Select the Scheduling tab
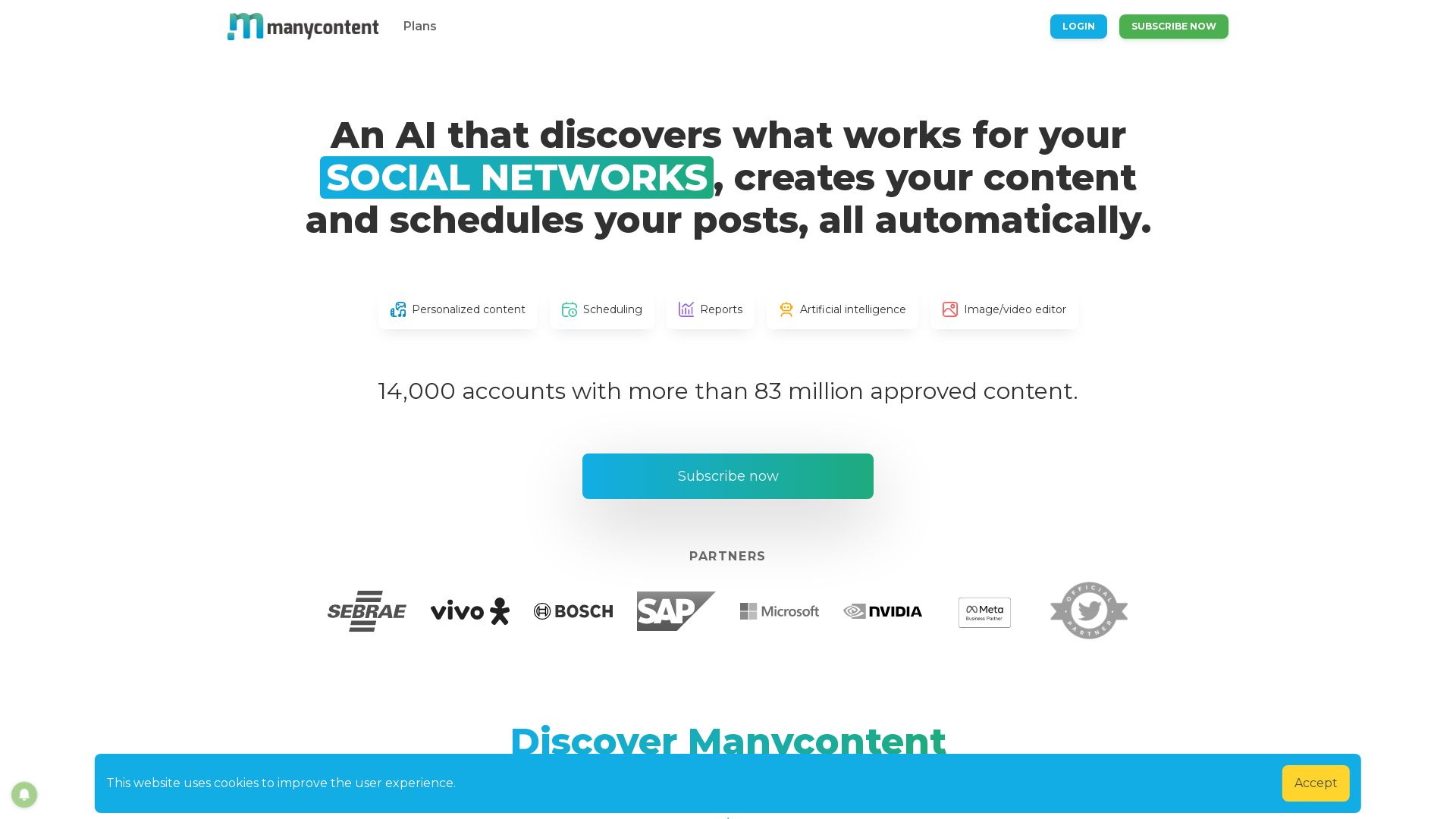The height and width of the screenshot is (819, 1456). coord(601,309)
